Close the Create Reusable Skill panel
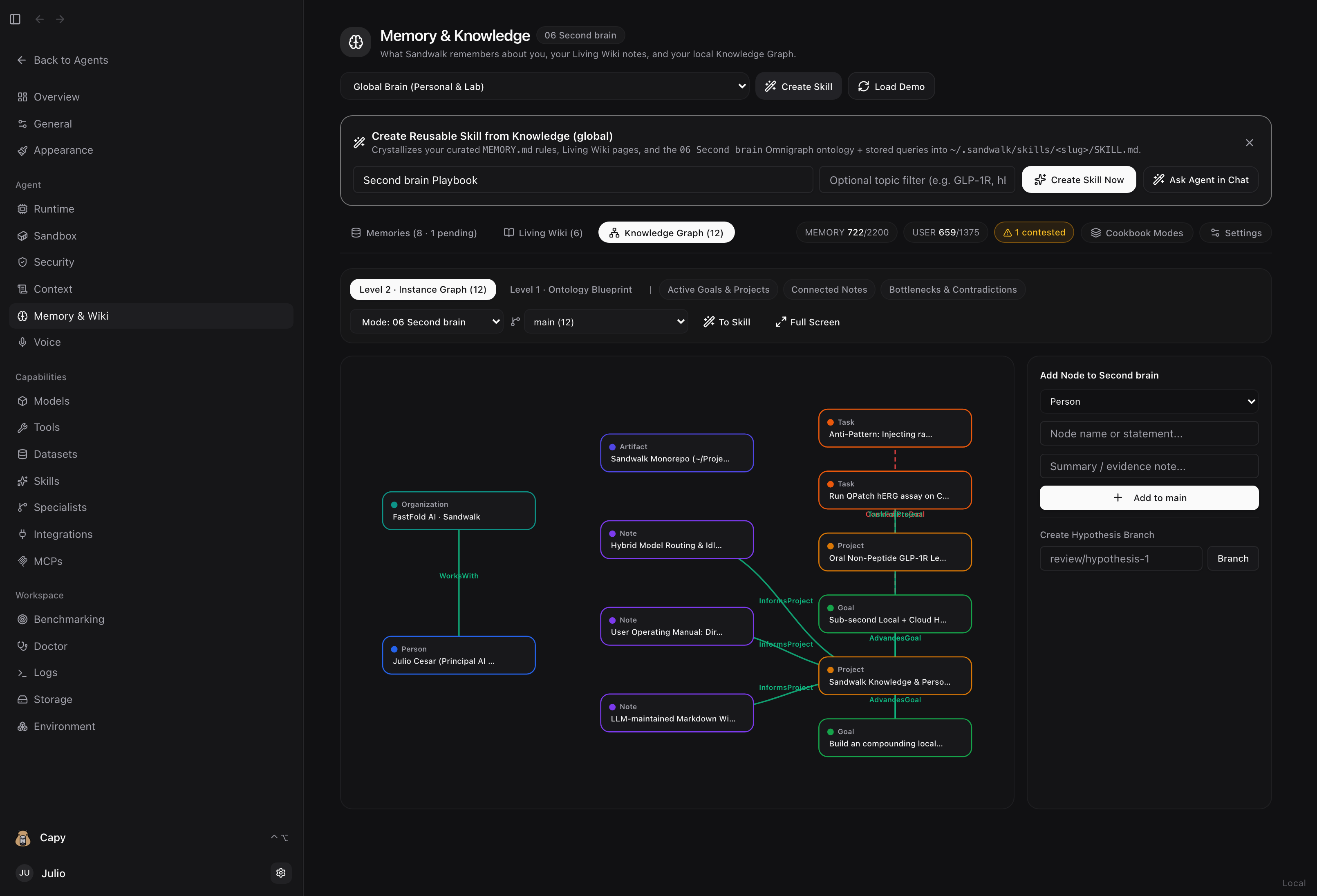Viewport: 1317px width, 896px height. click(1249, 143)
